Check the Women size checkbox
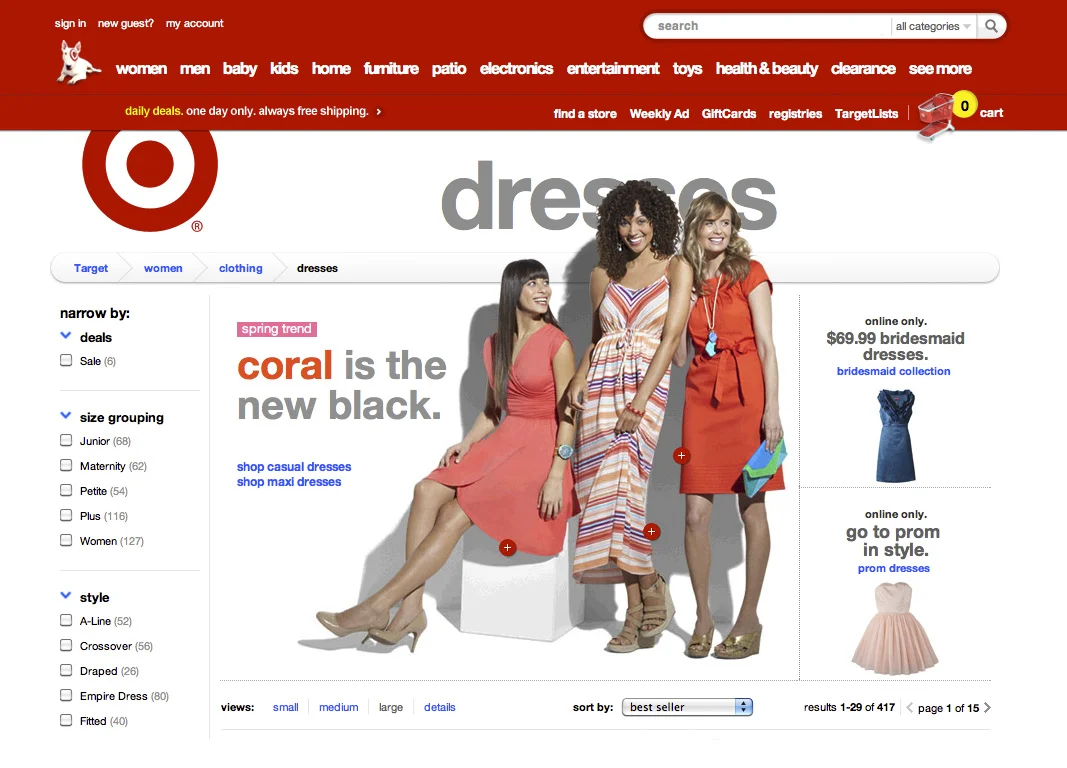 [66, 540]
